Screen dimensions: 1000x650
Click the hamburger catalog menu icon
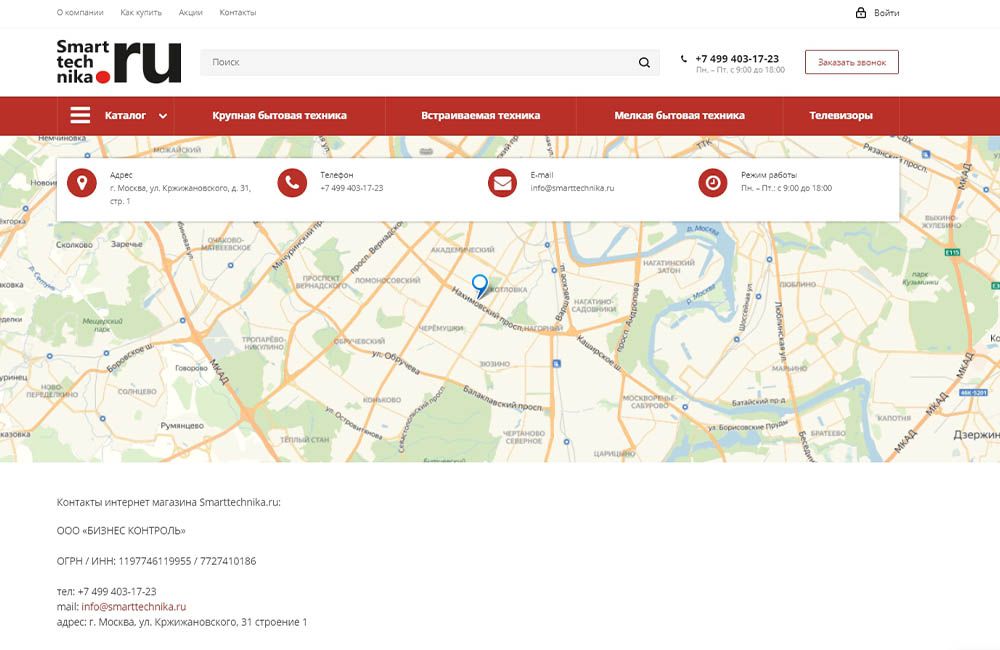click(80, 115)
